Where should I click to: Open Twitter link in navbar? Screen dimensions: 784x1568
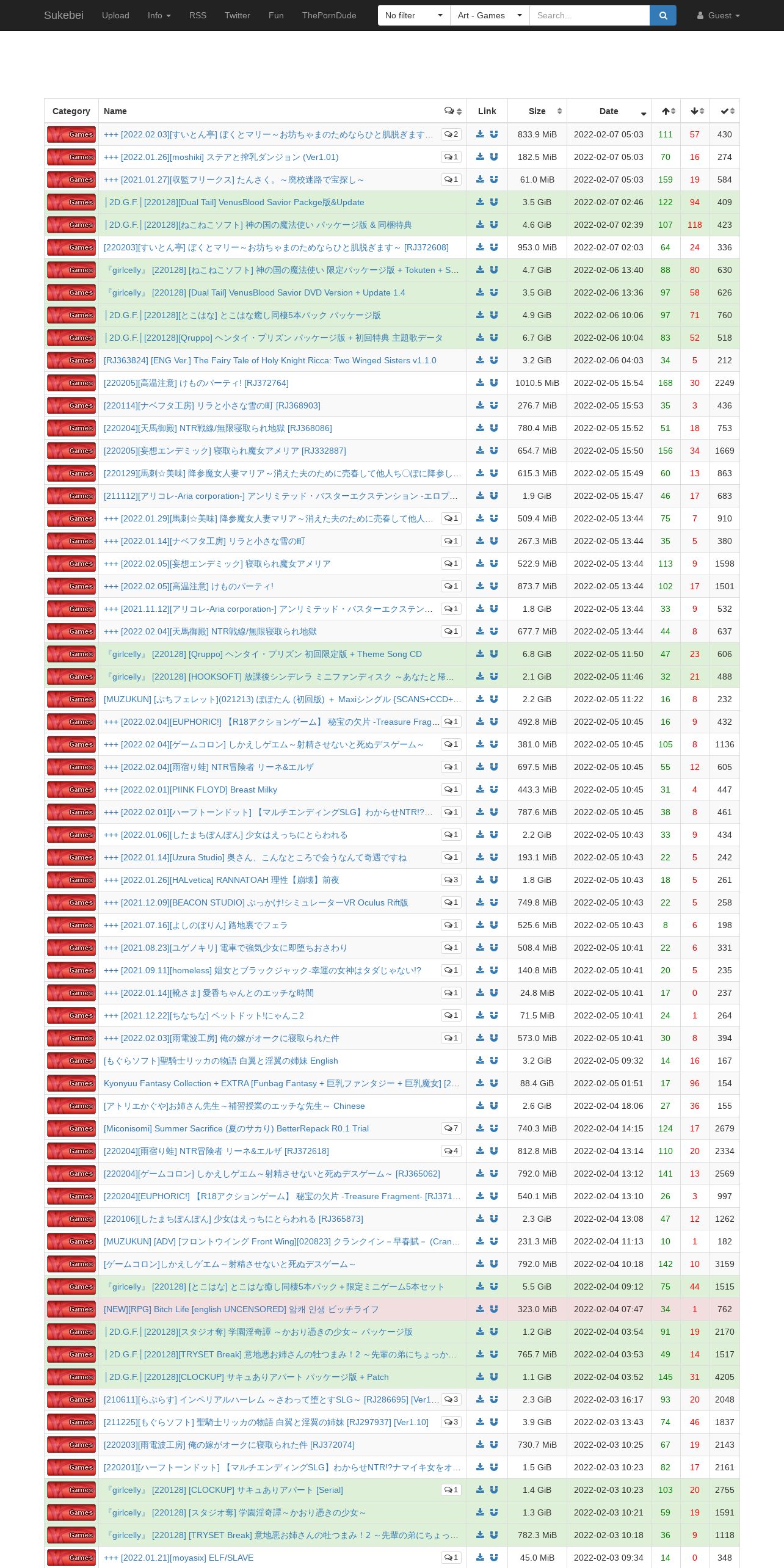[237, 15]
